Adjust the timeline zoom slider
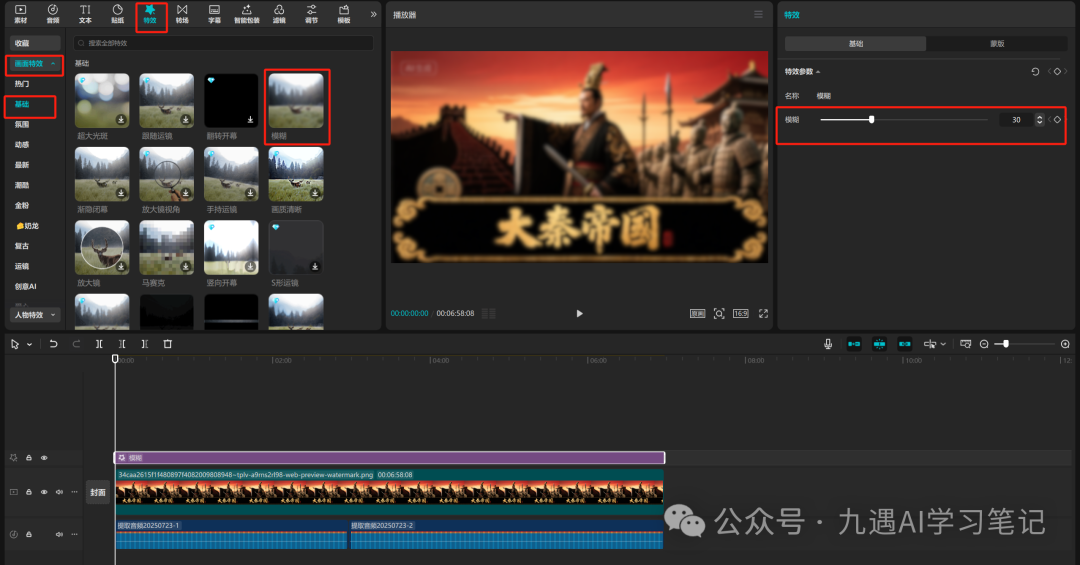 [1026, 344]
